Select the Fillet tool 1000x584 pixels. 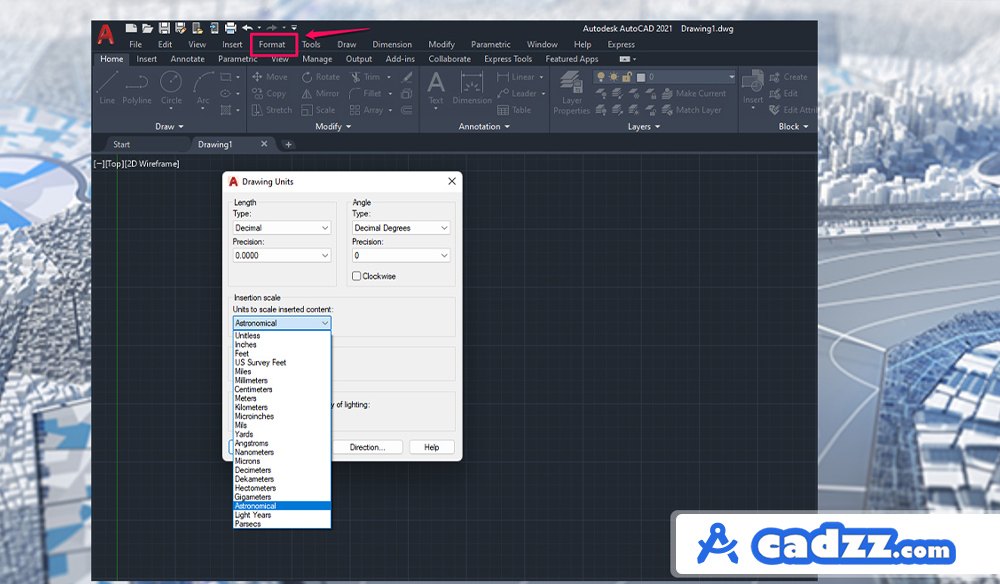click(365, 93)
